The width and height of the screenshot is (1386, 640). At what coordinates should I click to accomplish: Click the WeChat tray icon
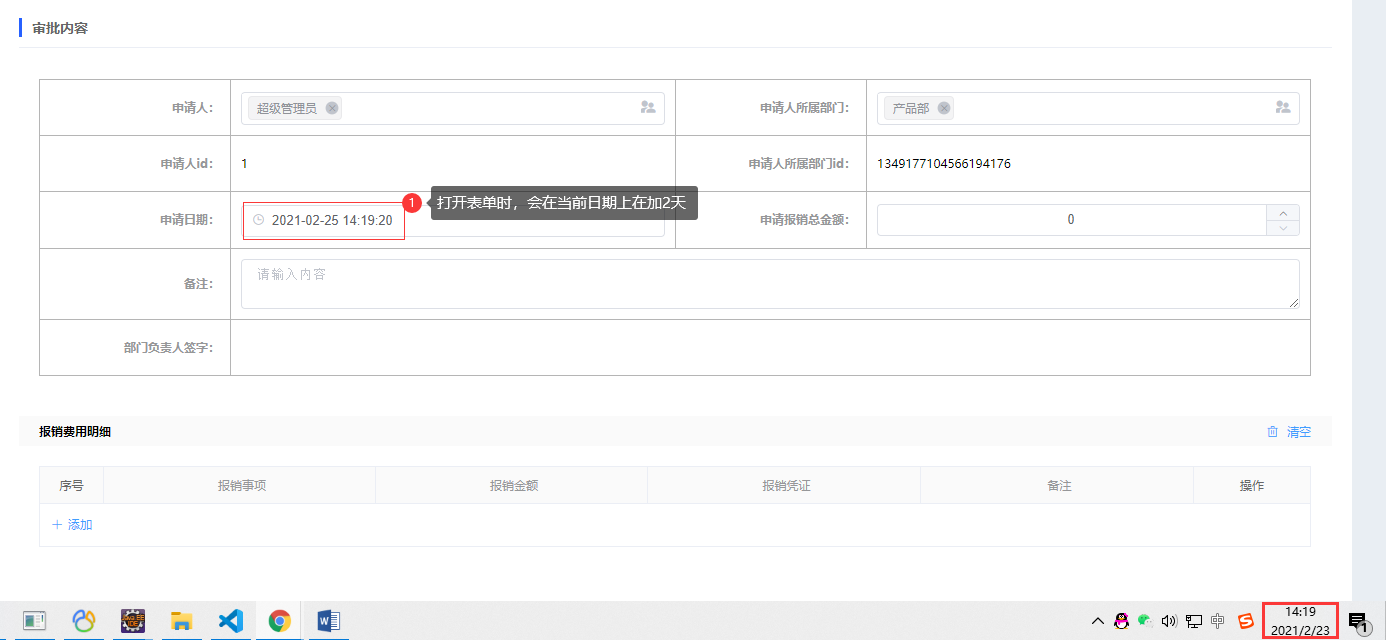pyautogui.click(x=1145, y=621)
